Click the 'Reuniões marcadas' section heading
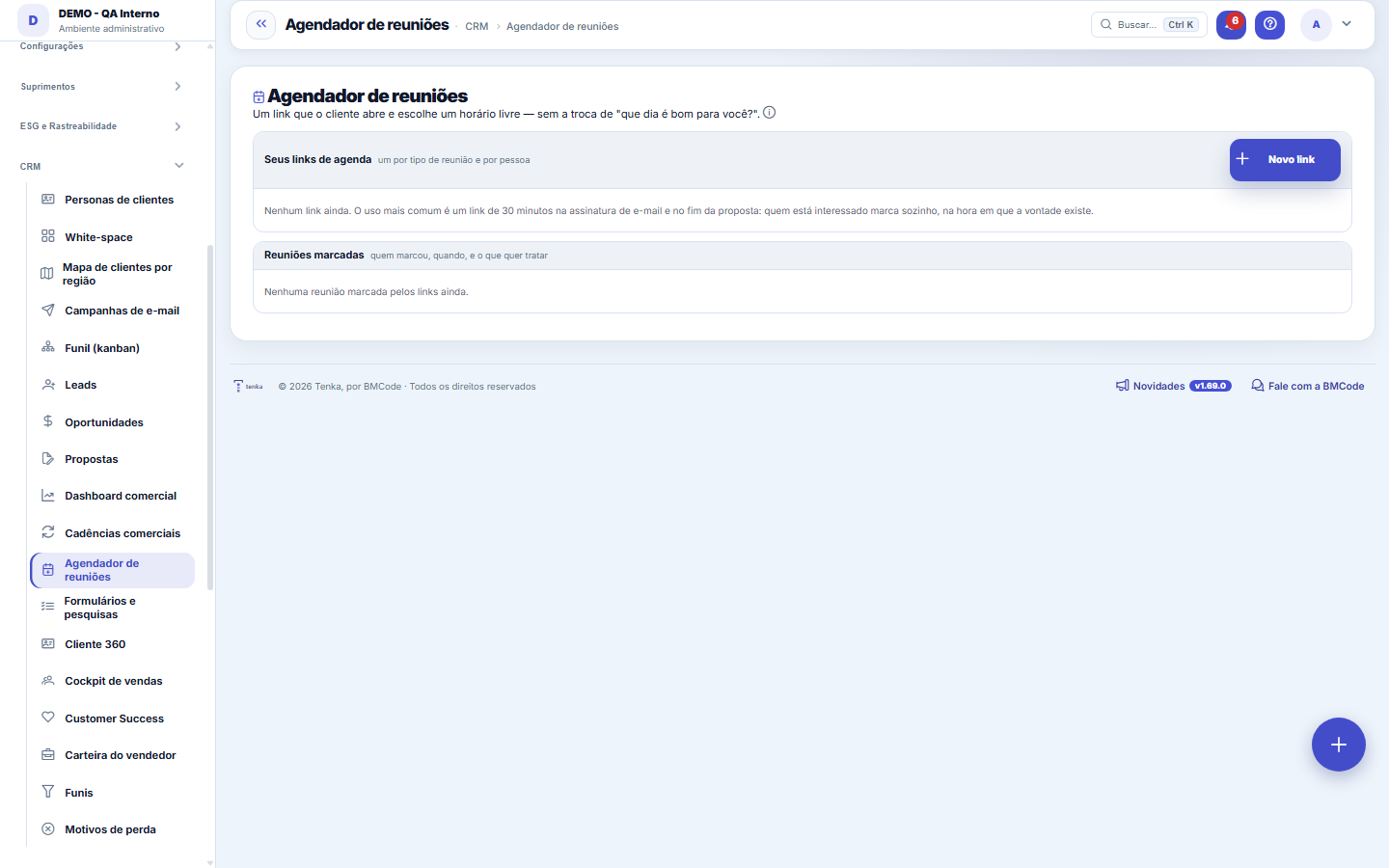This screenshot has height=868, width=1389. 314,256
